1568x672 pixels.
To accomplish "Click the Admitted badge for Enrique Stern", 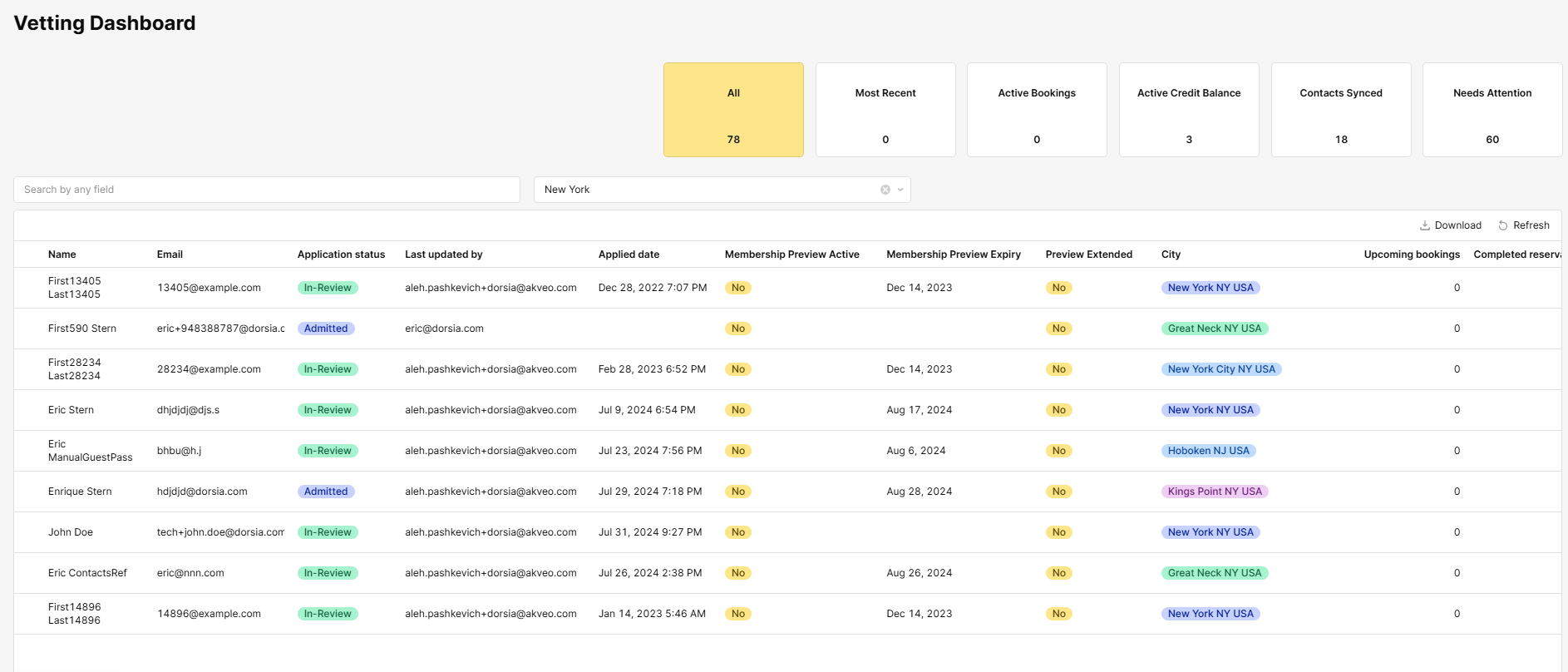I will (x=326, y=492).
